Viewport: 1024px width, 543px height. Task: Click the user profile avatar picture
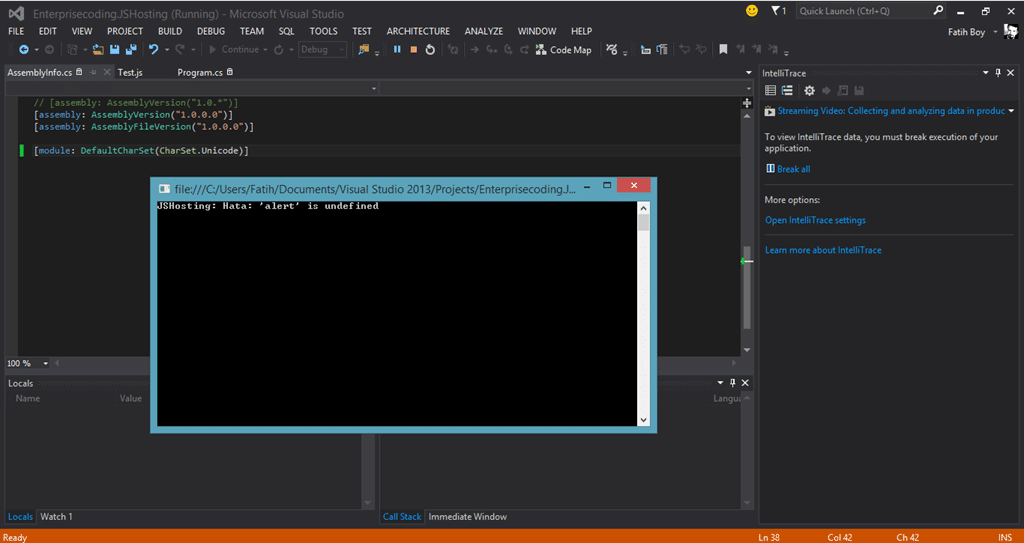[1011, 31]
